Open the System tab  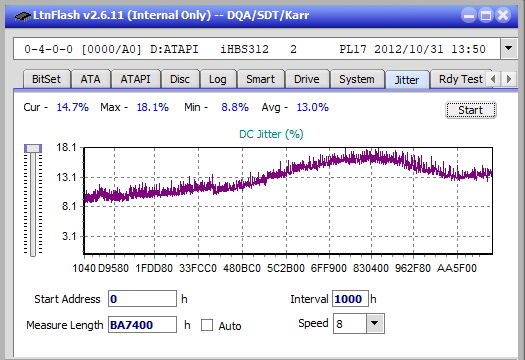pyautogui.click(x=357, y=79)
